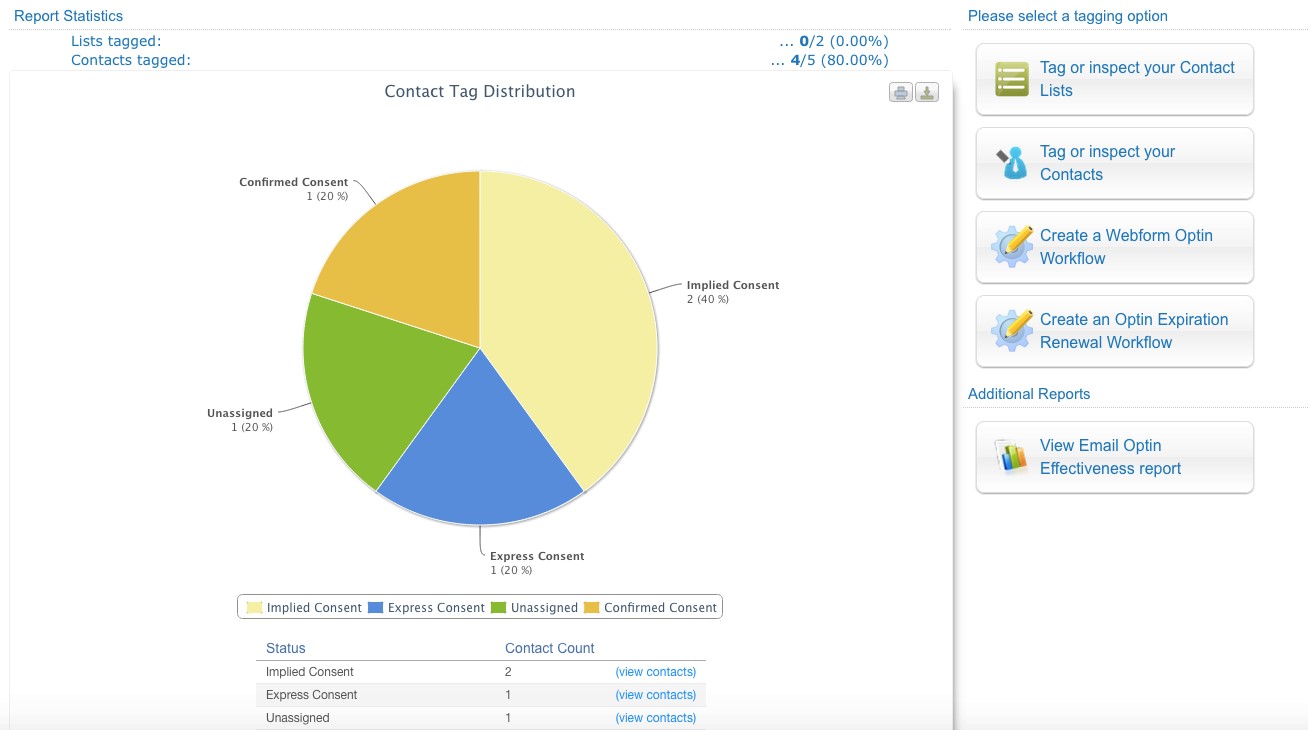1308x730 pixels.
Task: Create a Webform Optin Workflow
Action: 1114,247
